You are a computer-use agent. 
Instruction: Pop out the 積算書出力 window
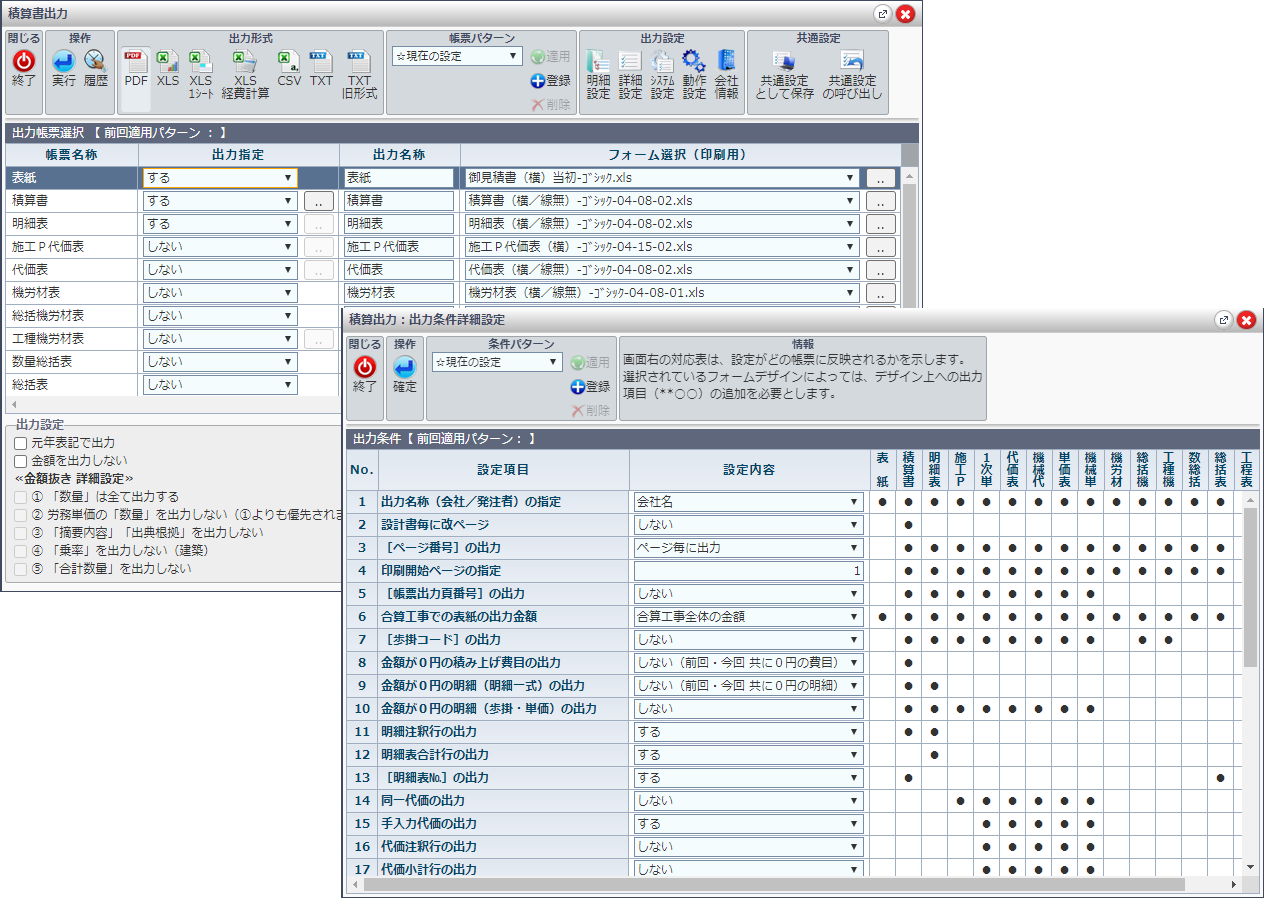[x=882, y=13]
